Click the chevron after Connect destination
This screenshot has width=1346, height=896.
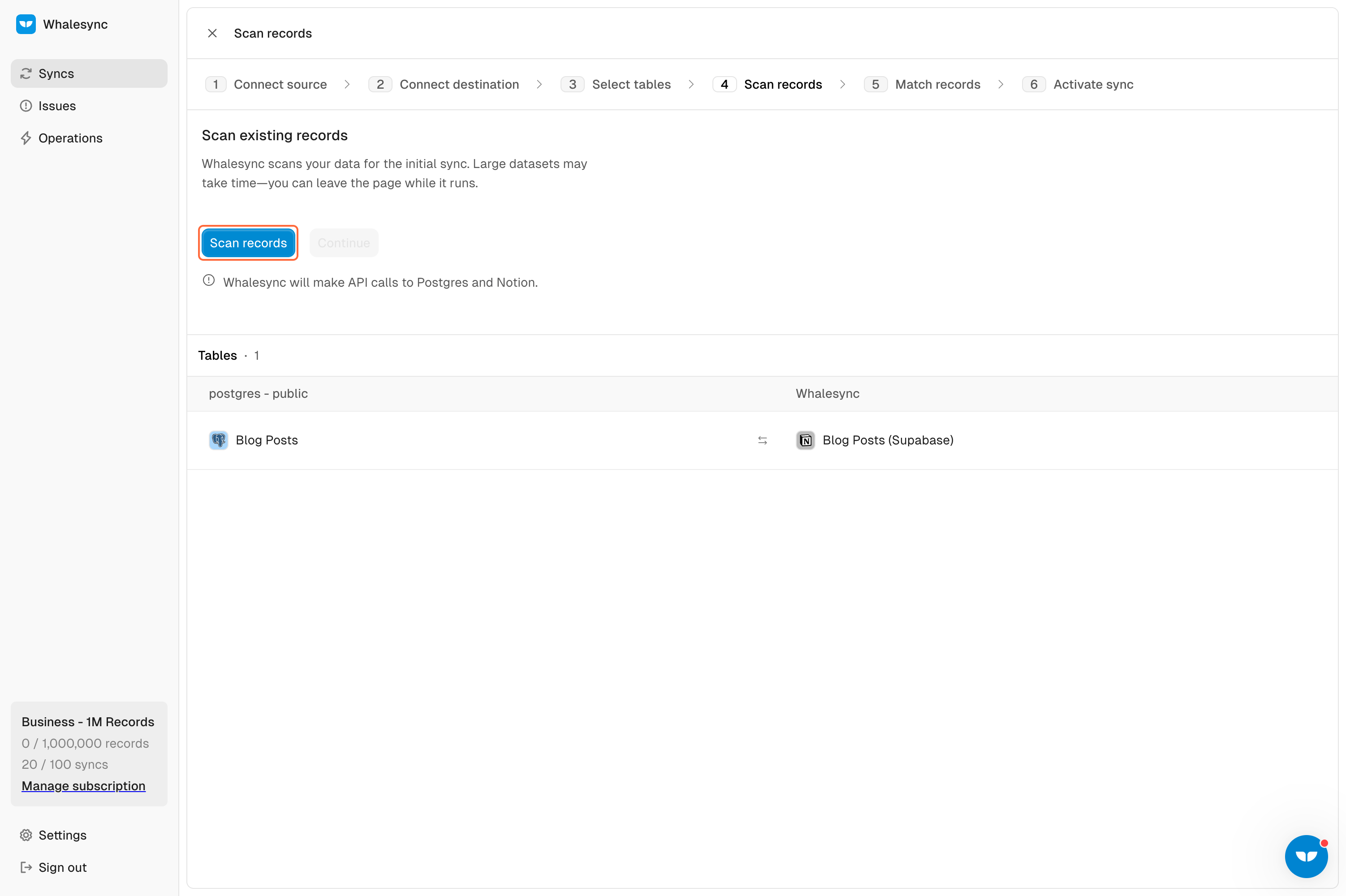pos(539,84)
